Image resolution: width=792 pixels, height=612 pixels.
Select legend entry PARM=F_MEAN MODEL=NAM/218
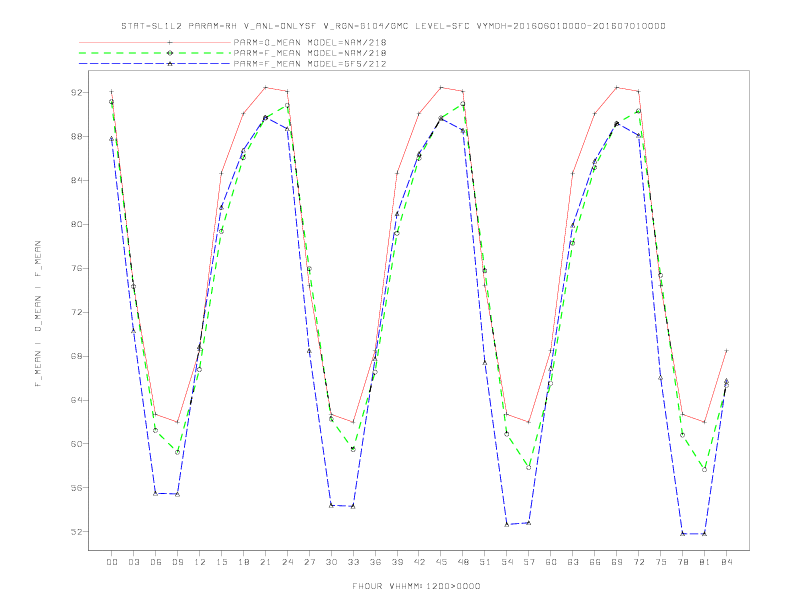(x=310, y=53)
